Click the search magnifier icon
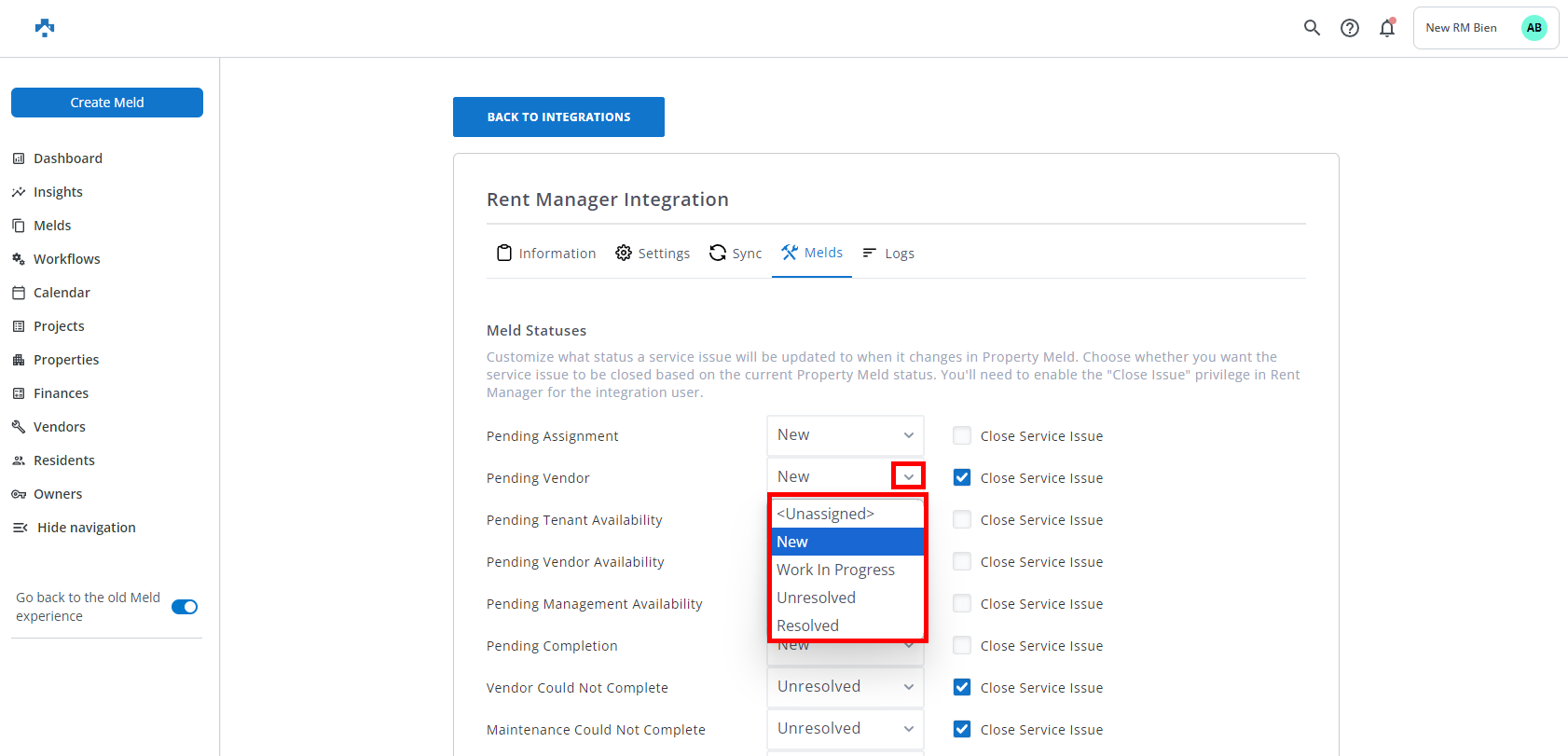This screenshot has height=756, width=1568. tap(1312, 28)
